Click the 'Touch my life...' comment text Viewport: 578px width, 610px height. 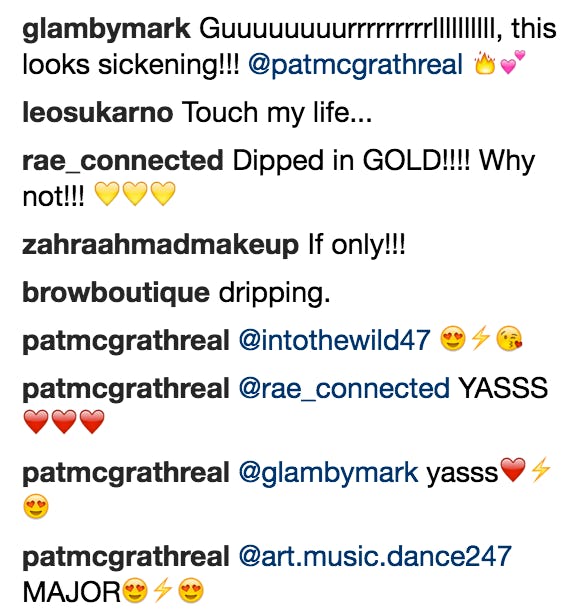(277, 112)
